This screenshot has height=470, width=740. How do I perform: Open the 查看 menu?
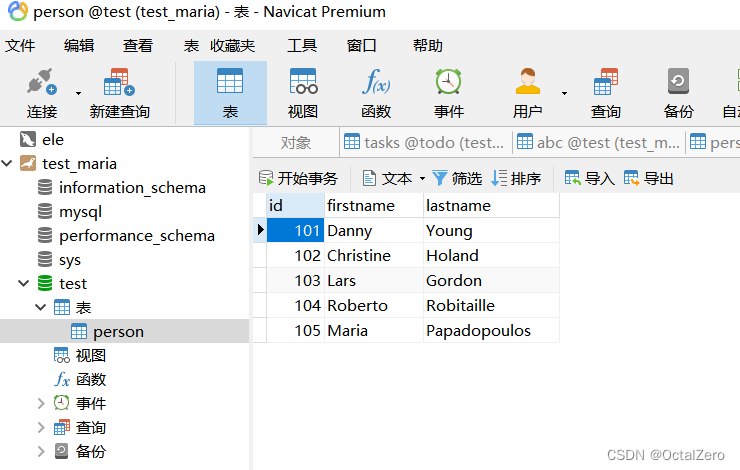138,46
